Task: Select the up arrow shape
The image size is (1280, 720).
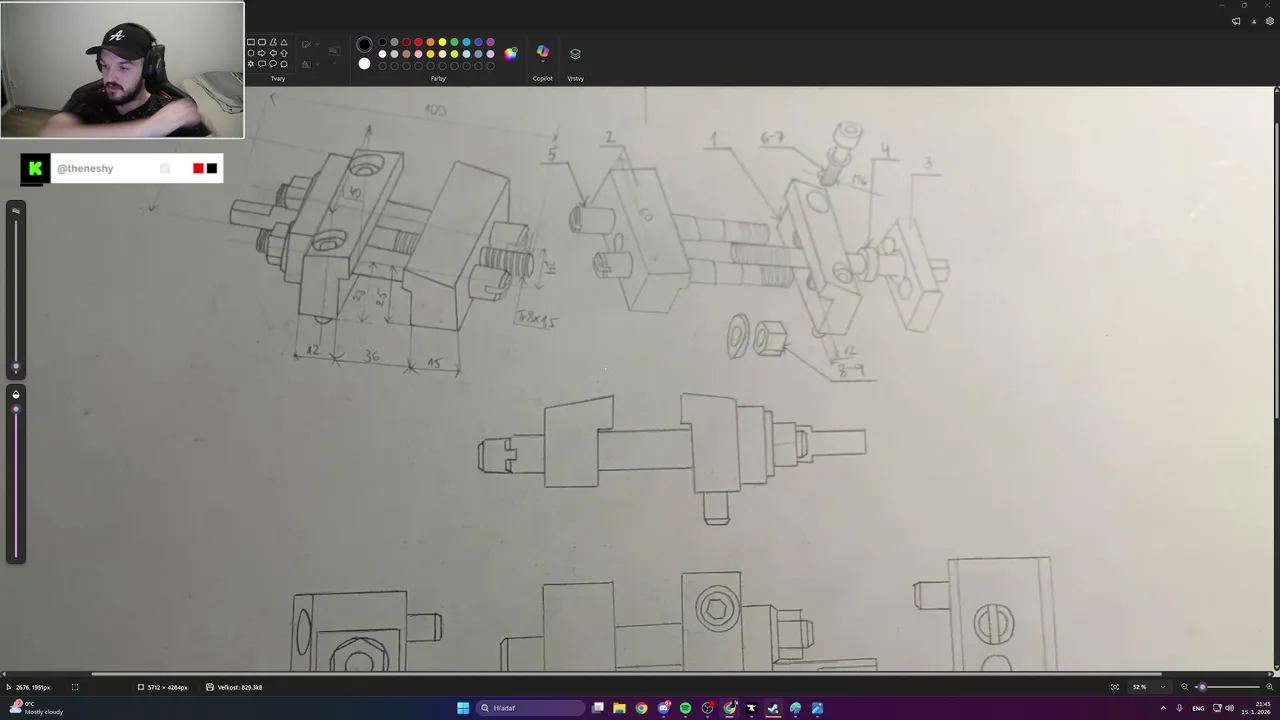Action: (x=284, y=53)
